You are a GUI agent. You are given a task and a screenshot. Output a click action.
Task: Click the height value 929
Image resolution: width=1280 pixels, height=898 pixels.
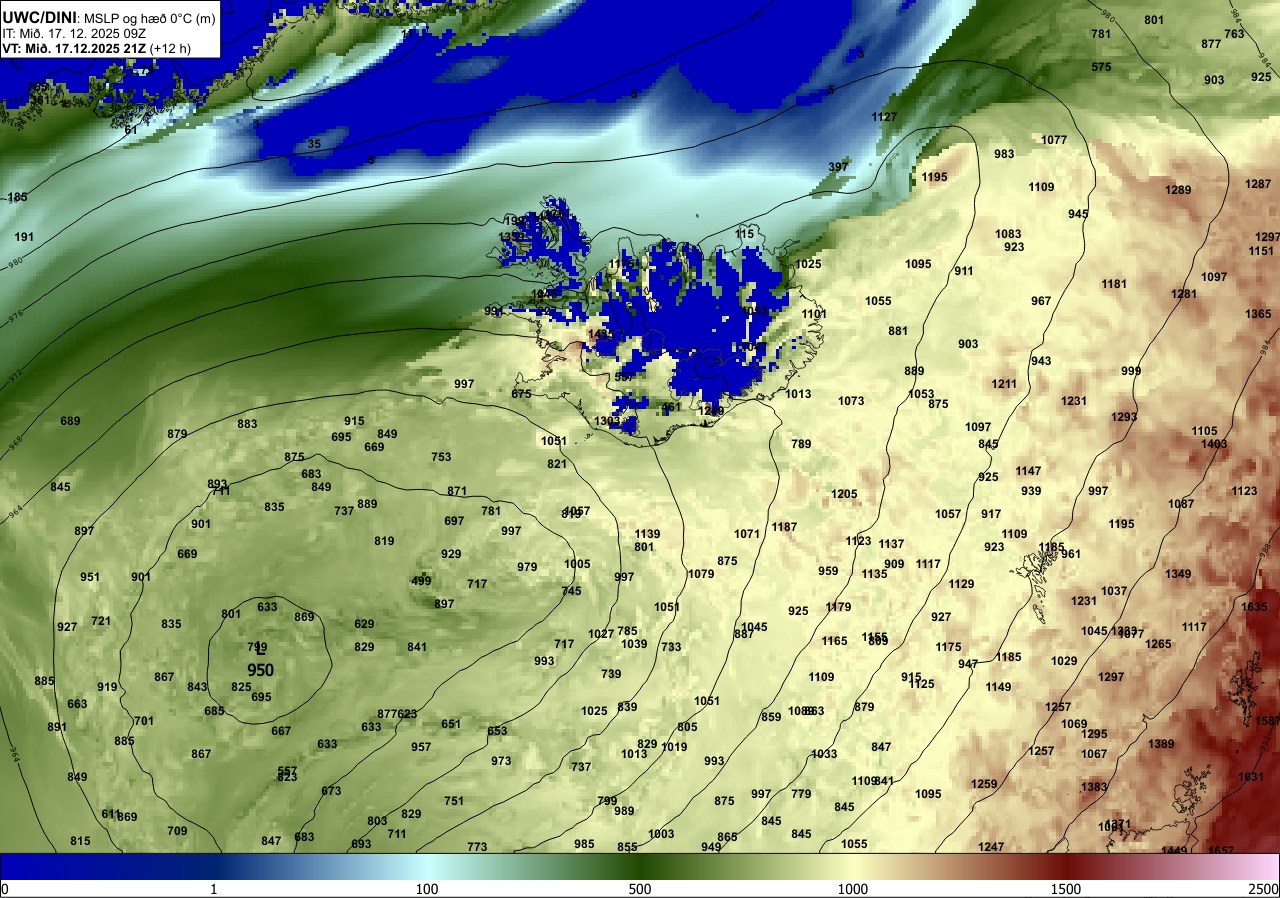coord(451,554)
